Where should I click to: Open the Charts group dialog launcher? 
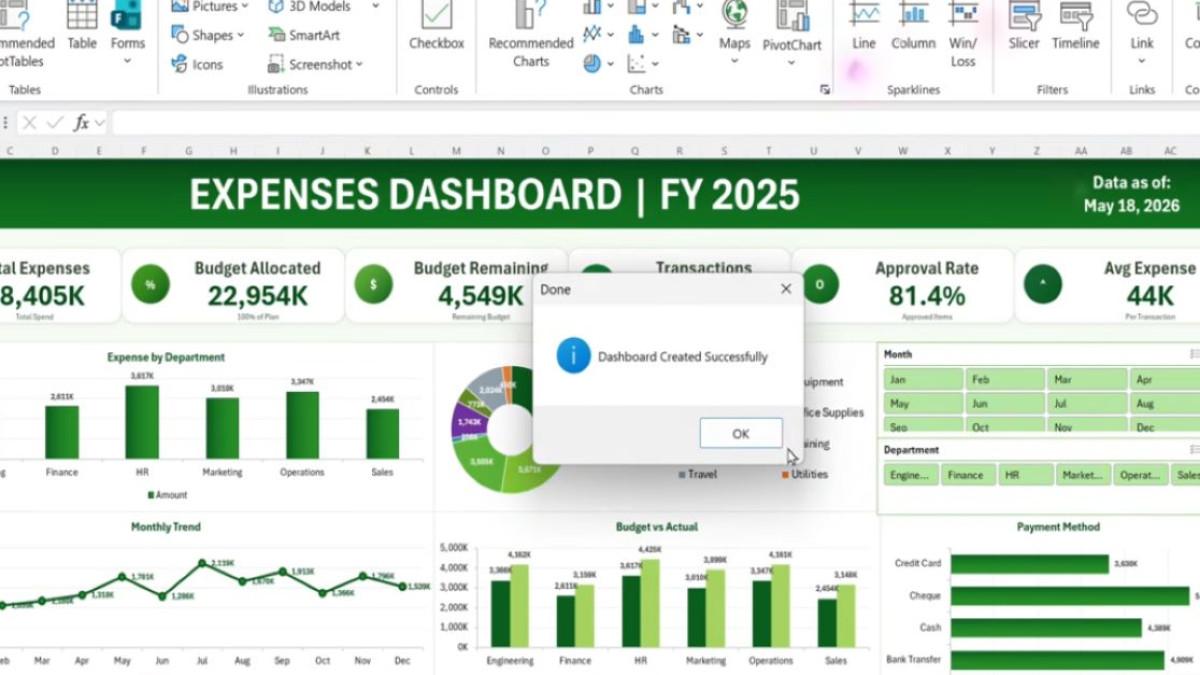coord(825,90)
